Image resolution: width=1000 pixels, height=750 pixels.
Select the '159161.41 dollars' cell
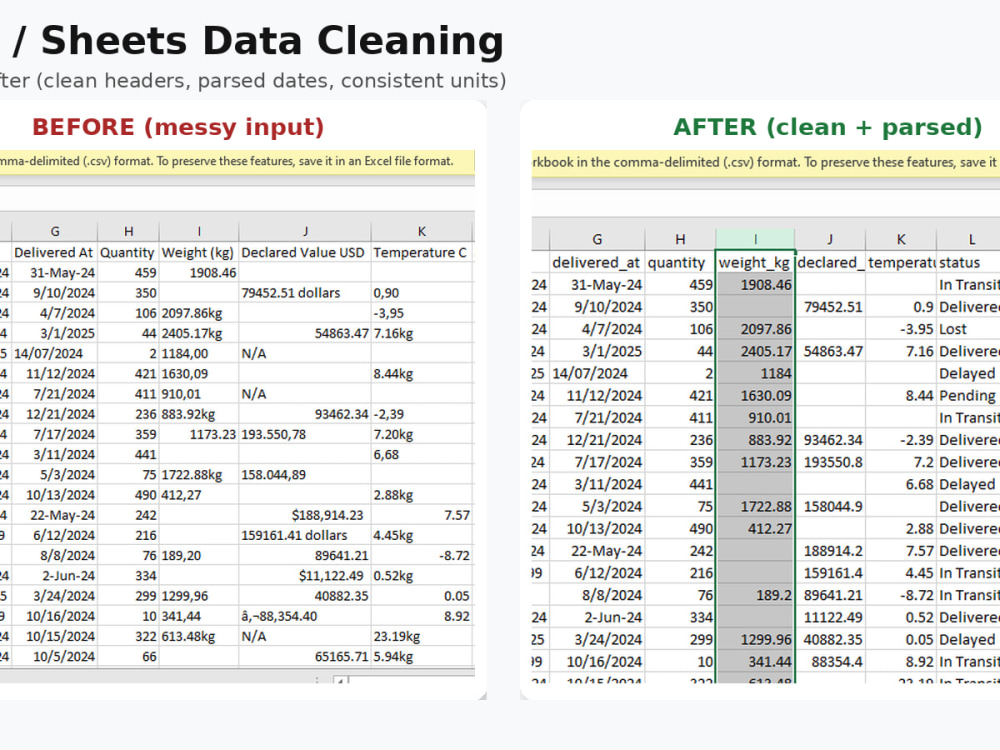pyautogui.click(x=305, y=535)
